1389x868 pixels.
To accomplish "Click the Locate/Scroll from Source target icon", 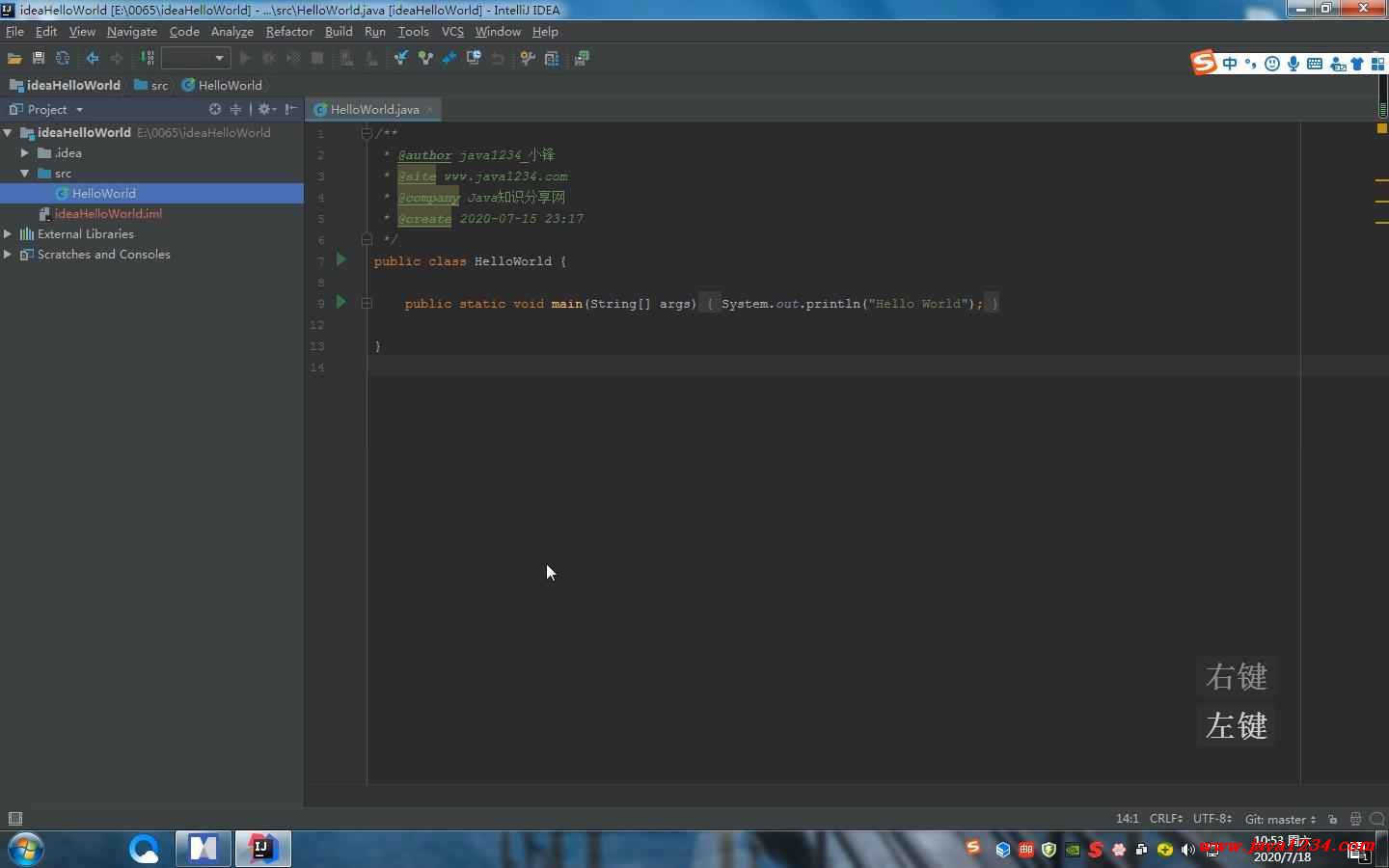I will point(215,110).
